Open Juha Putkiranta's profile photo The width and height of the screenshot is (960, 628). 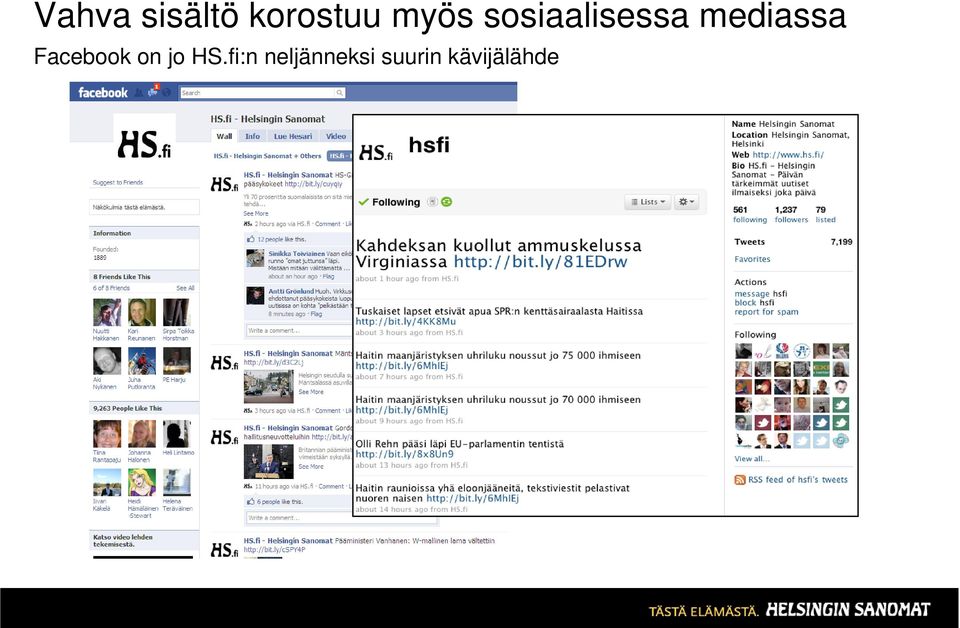click(x=142, y=361)
